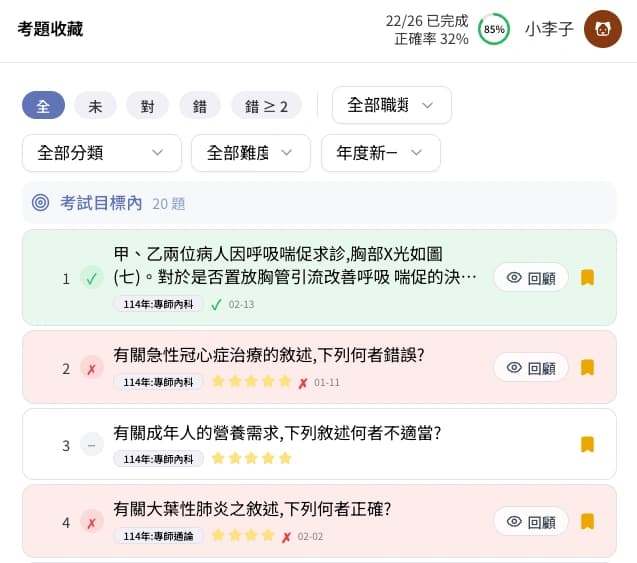Toggle bookmark on question 4
This screenshot has width=637, height=563.
click(587, 521)
